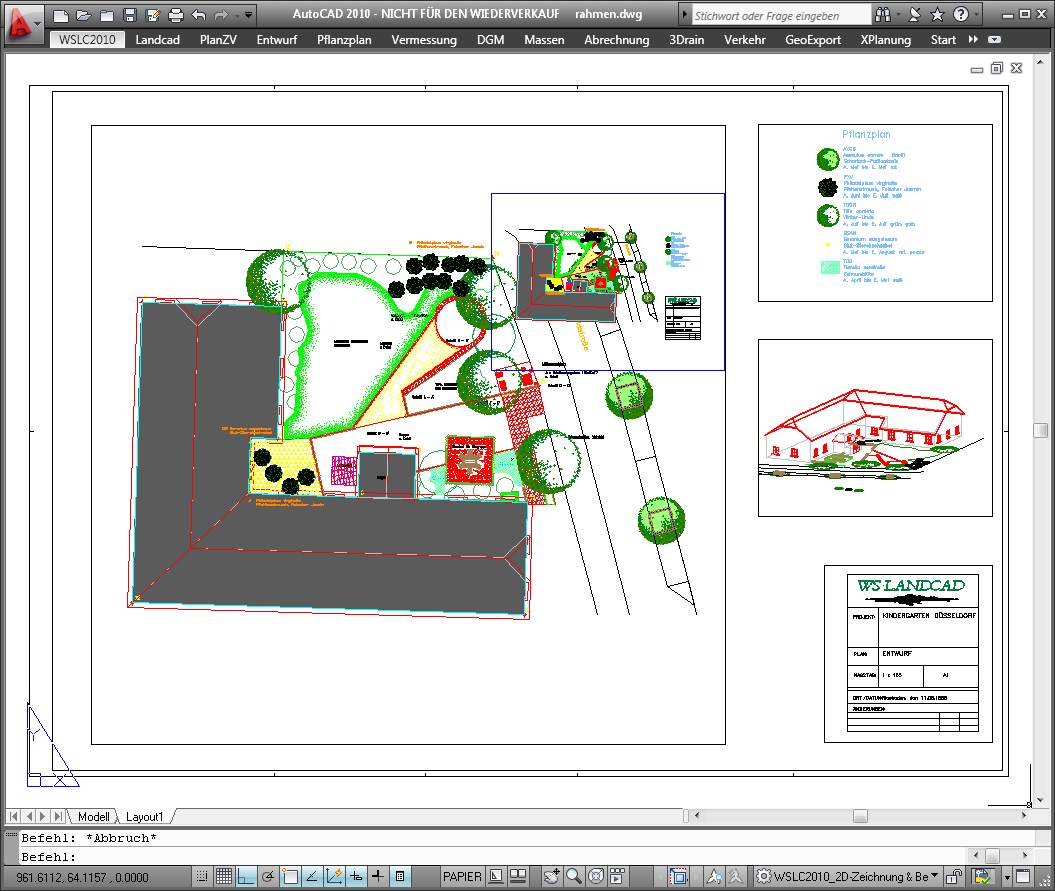Expand the quick access toolbar customize arrow
The width and height of the screenshot is (1055, 891).
pyautogui.click(x=250, y=15)
